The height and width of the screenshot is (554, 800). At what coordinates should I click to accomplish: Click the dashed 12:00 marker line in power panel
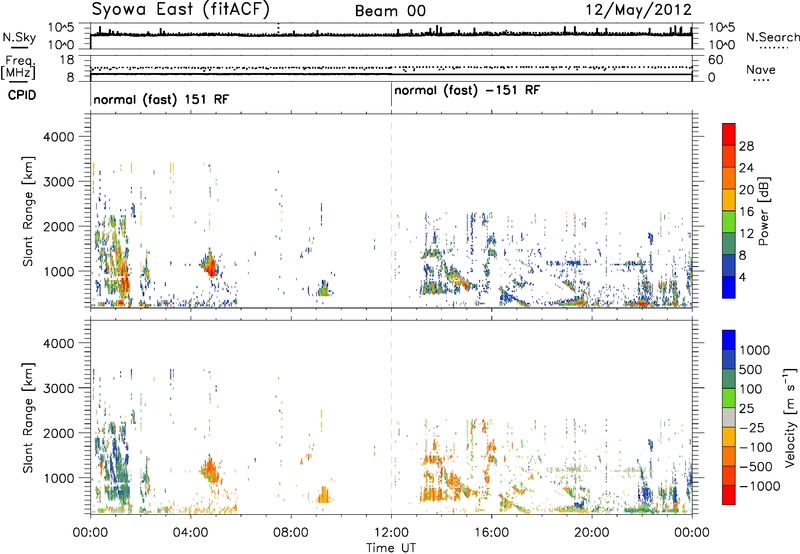[391, 211]
